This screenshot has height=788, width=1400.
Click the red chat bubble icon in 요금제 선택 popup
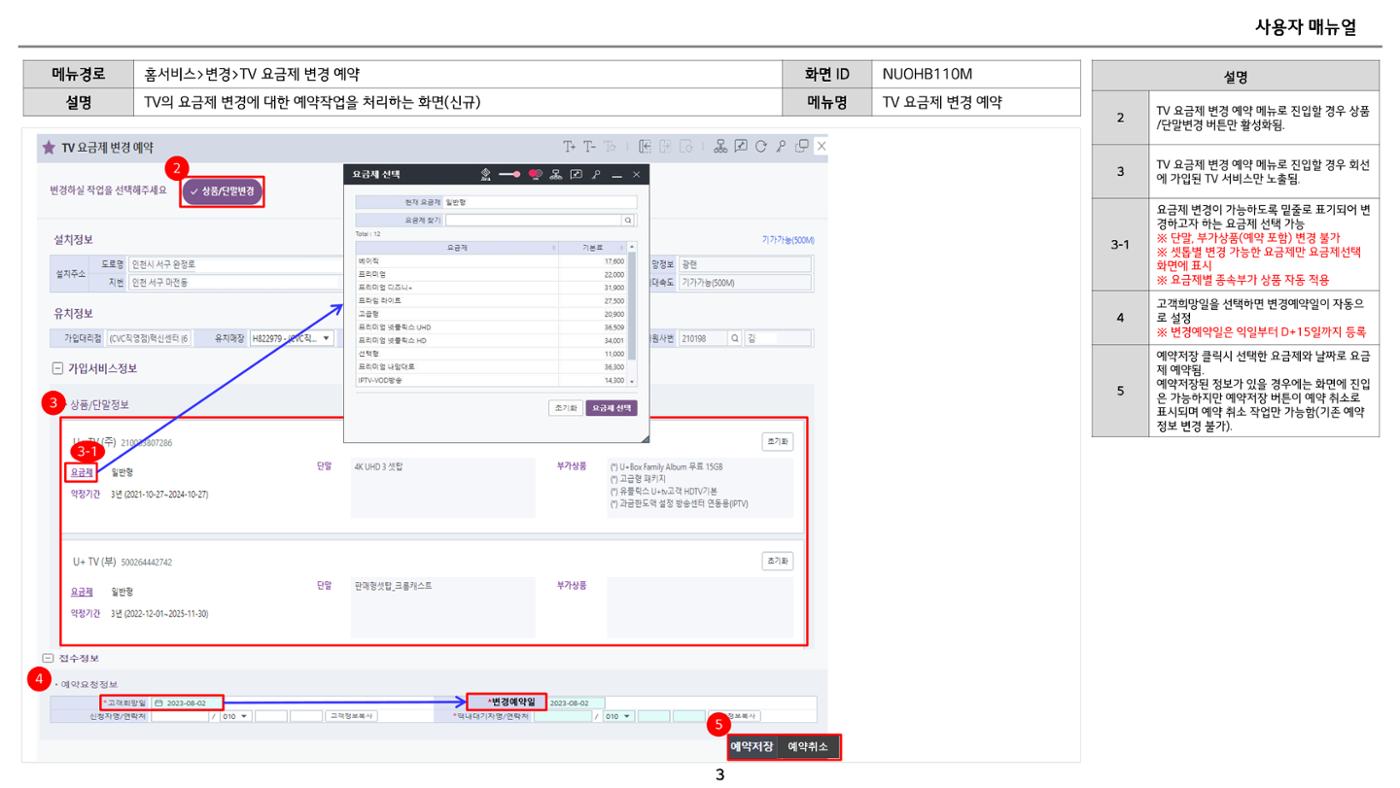tap(535, 174)
